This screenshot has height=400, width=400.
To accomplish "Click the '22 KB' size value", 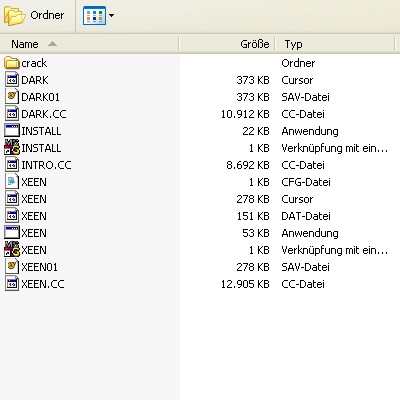I will 256,131.
